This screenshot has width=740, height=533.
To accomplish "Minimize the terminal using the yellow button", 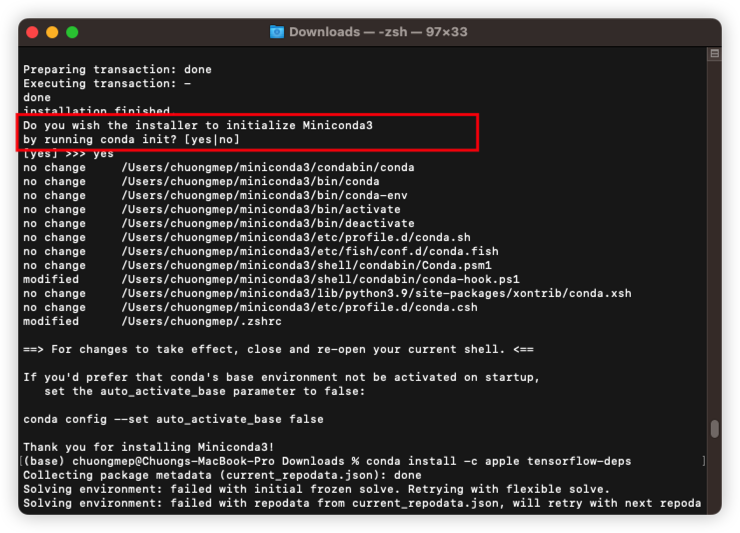I will (x=52, y=32).
